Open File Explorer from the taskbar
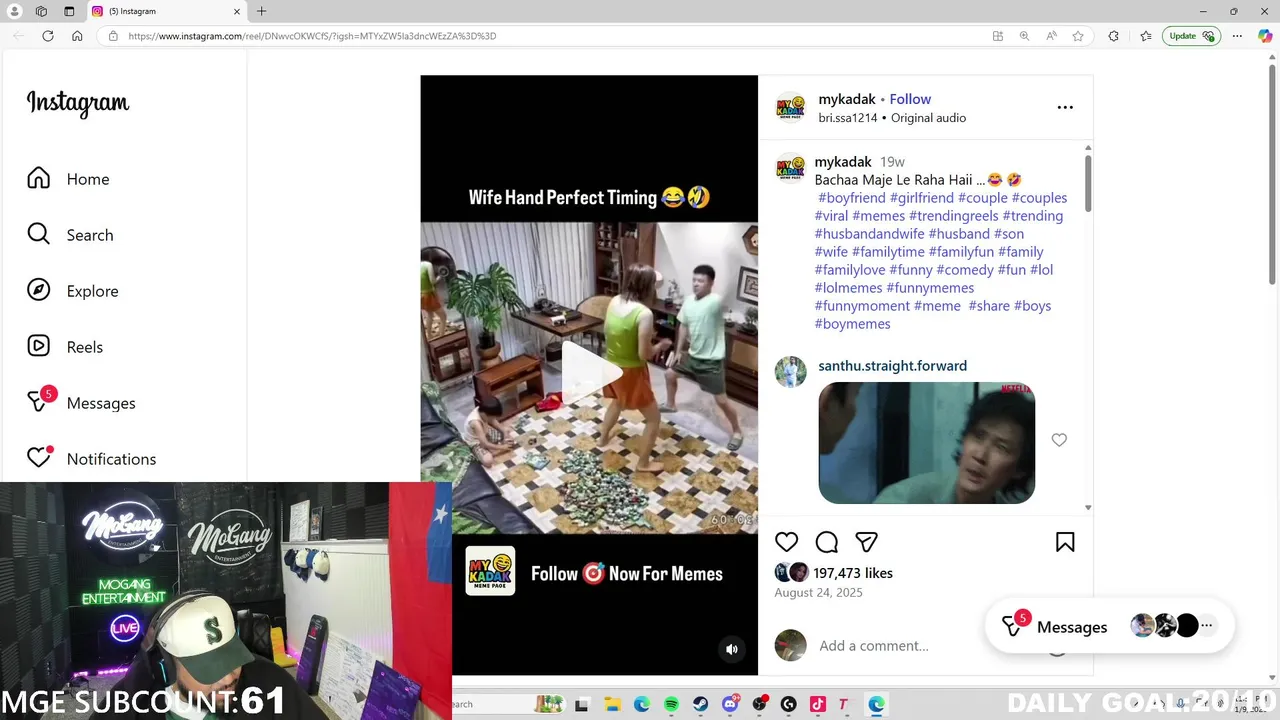Screen dimensions: 1280x720 coord(612,704)
